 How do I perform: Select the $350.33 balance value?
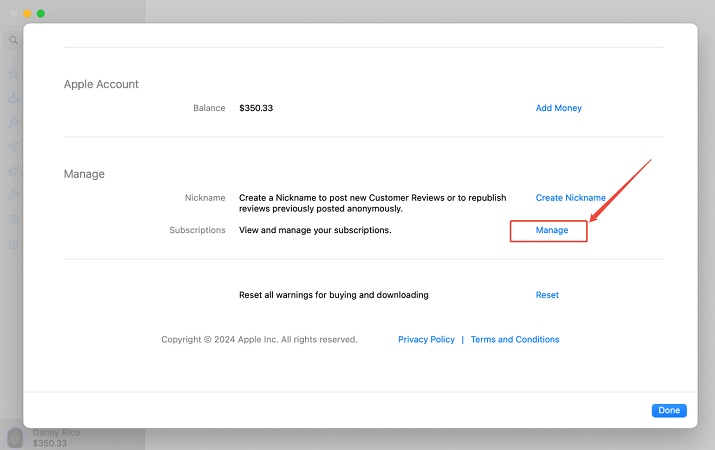pyautogui.click(x=256, y=108)
